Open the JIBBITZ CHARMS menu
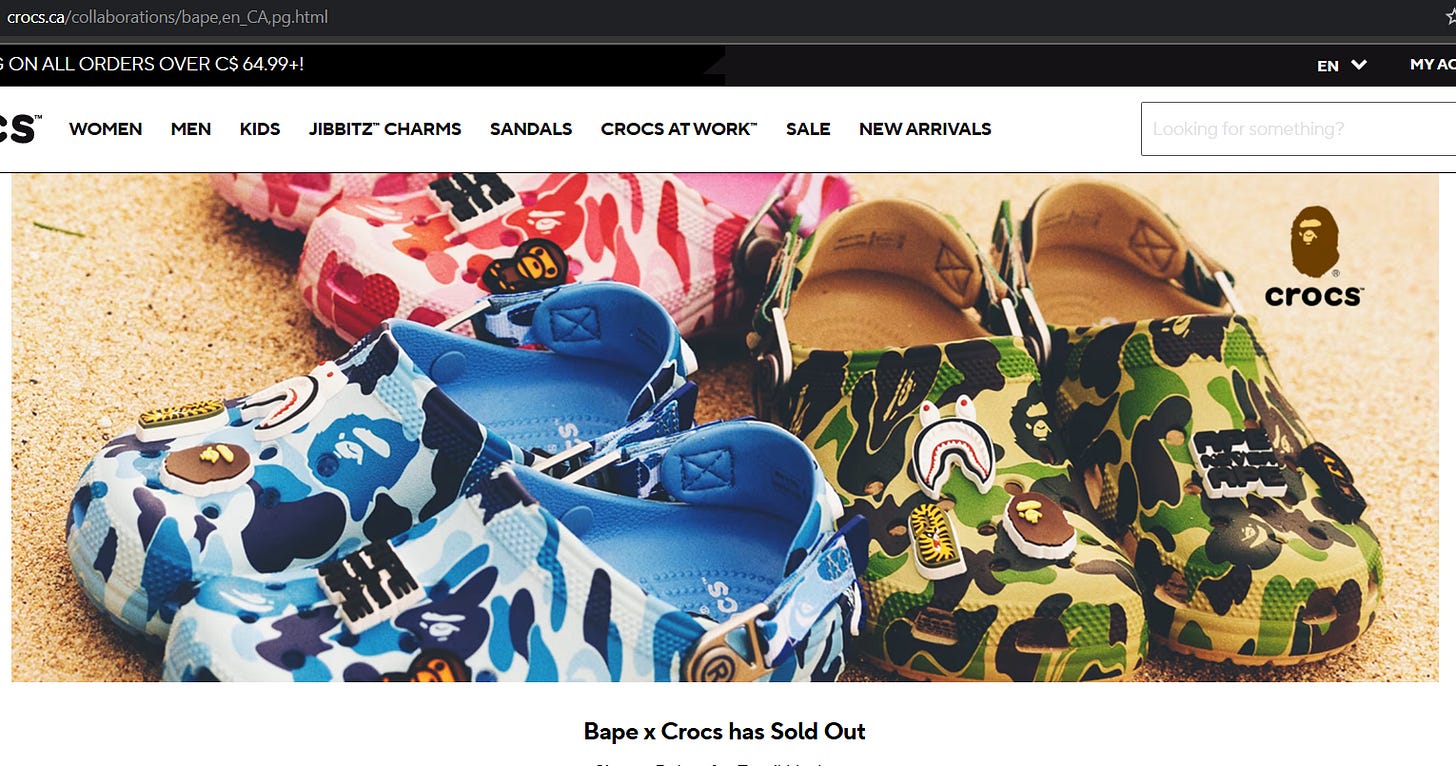The width and height of the screenshot is (1456, 766). click(385, 129)
